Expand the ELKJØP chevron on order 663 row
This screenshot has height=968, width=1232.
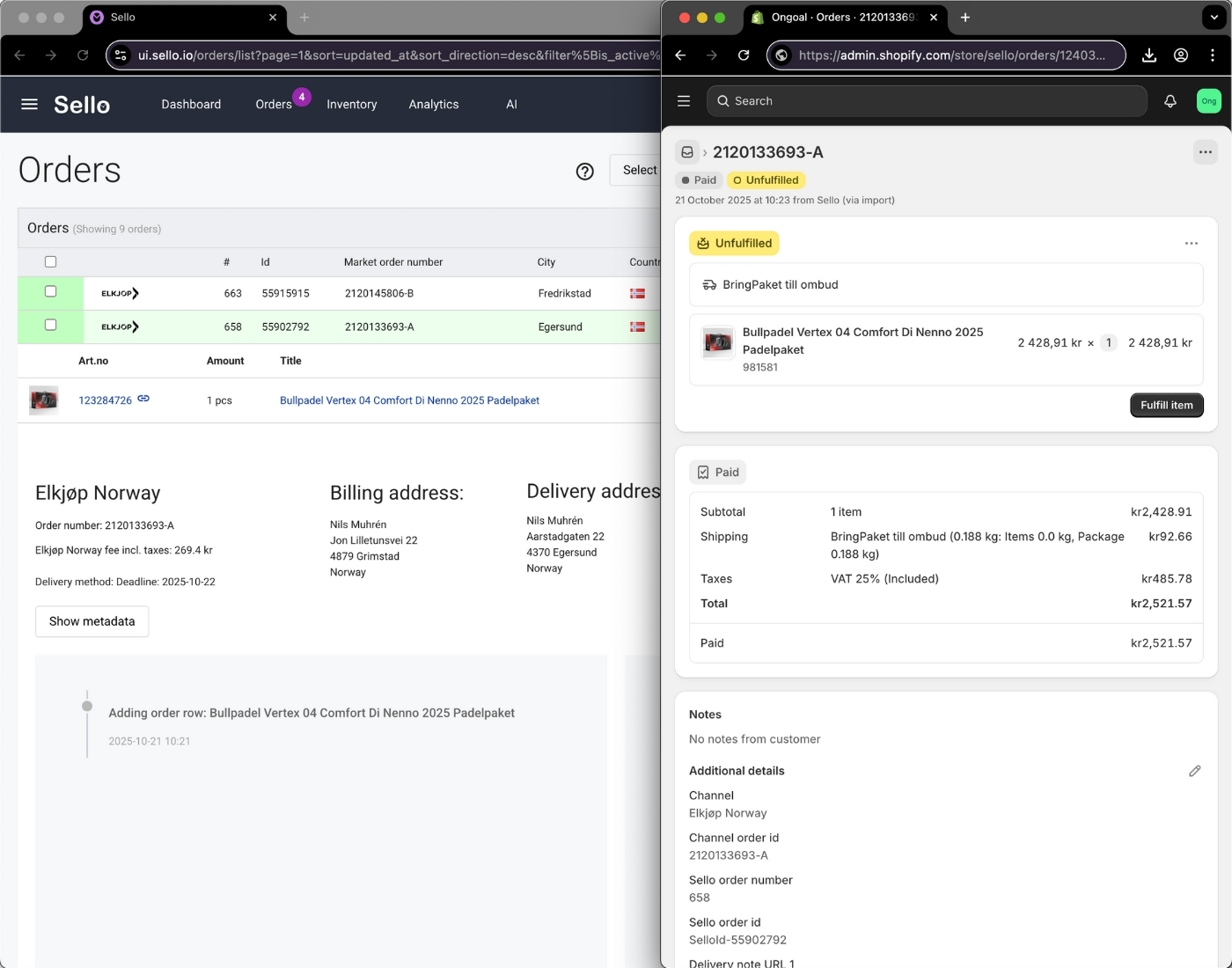pos(136,293)
